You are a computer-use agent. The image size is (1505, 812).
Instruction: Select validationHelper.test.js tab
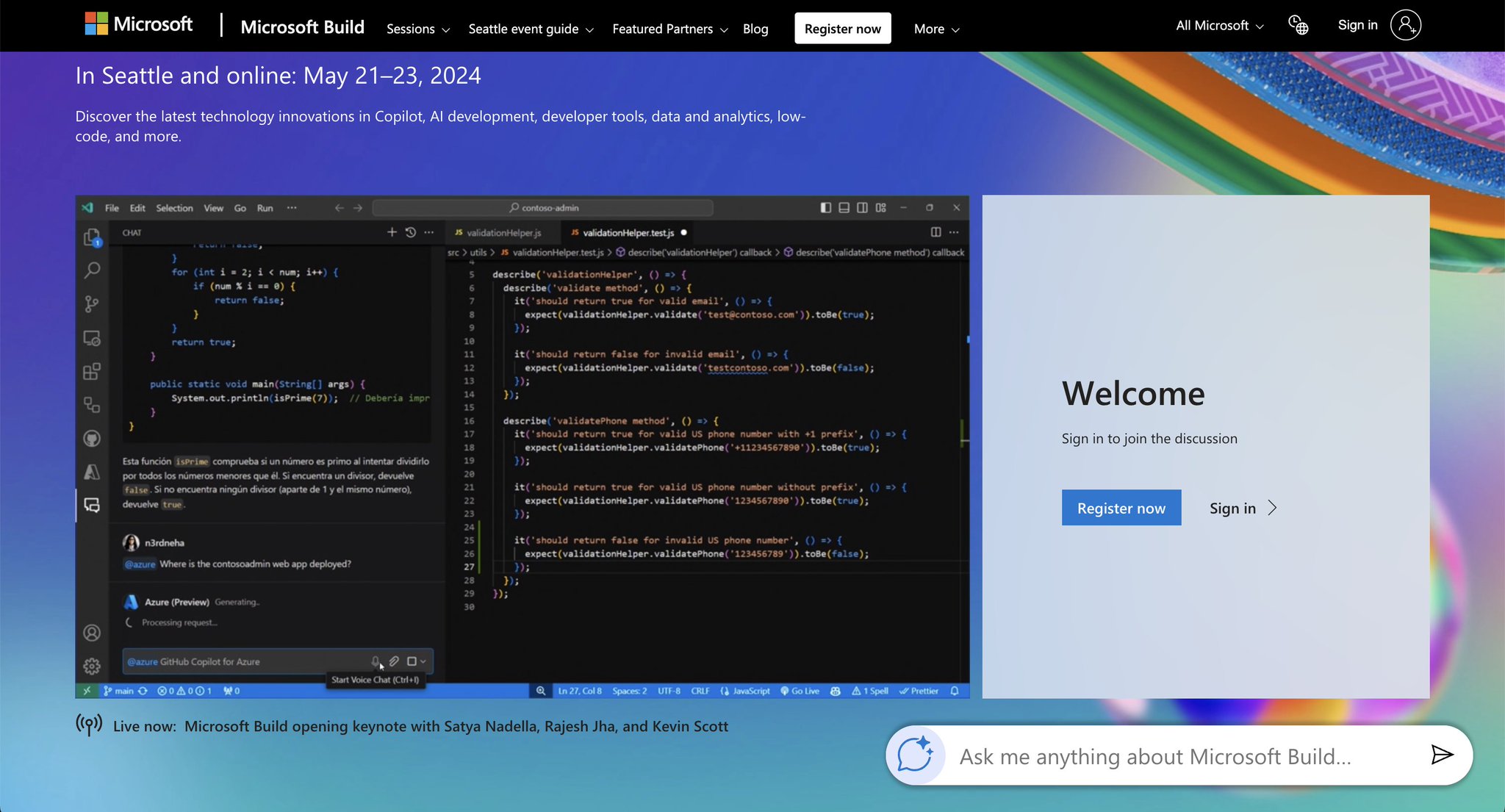tap(628, 232)
